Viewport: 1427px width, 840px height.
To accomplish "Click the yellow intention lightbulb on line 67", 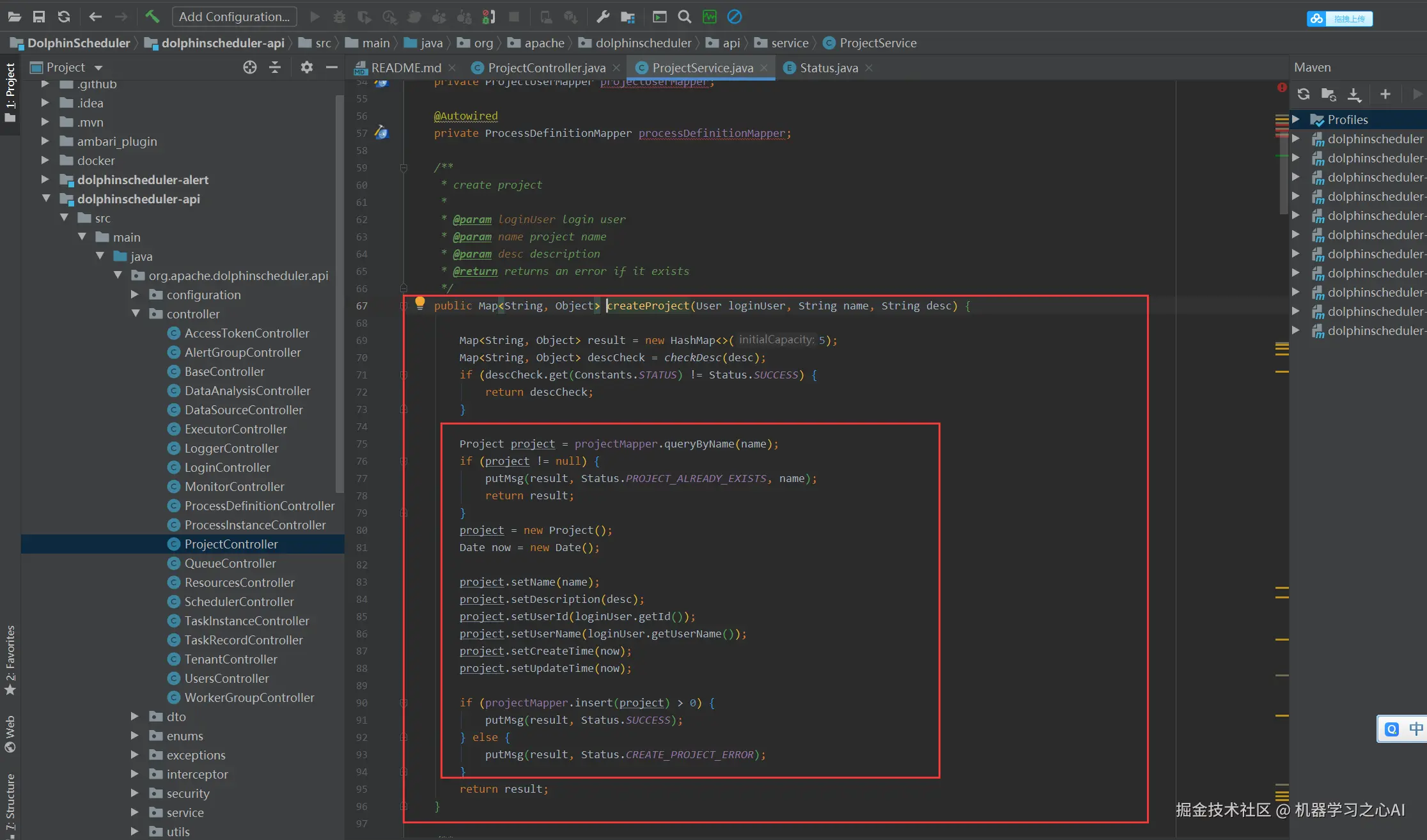I will pyautogui.click(x=419, y=303).
